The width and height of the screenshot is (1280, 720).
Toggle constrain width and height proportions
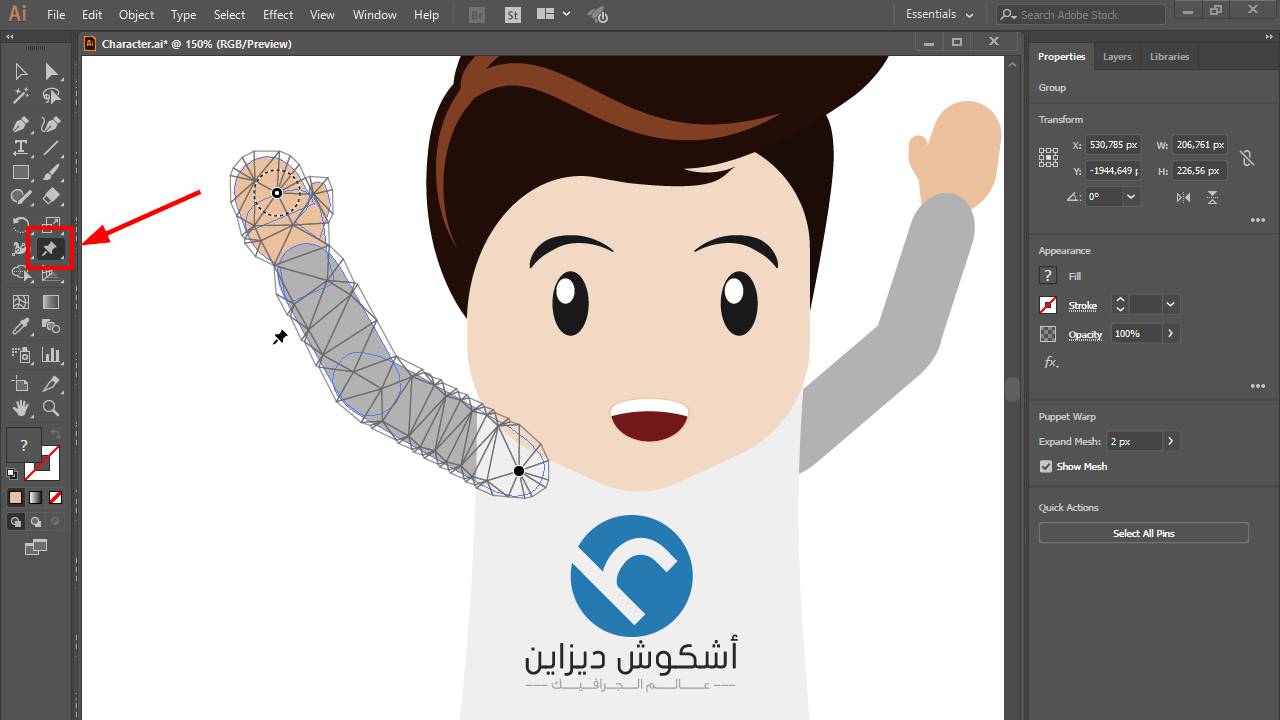click(x=1246, y=158)
